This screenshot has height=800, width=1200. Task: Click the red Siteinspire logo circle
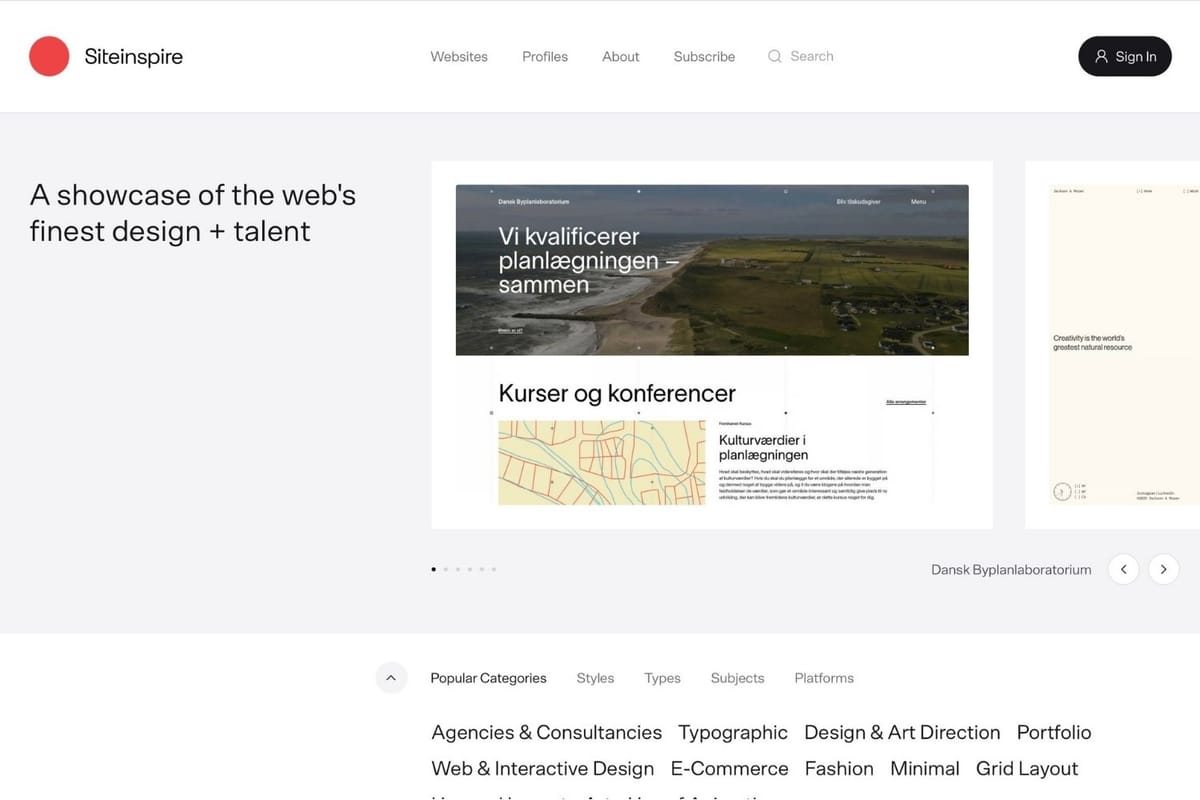pos(49,57)
